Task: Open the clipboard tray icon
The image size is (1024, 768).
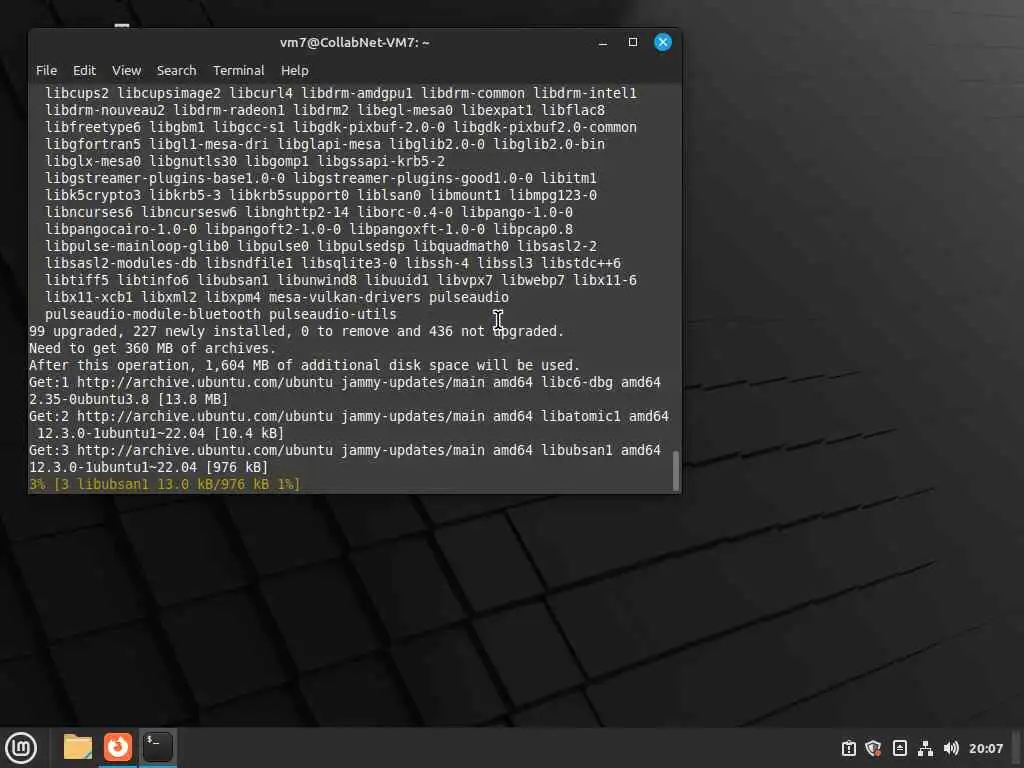Action: click(x=848, y=748)
